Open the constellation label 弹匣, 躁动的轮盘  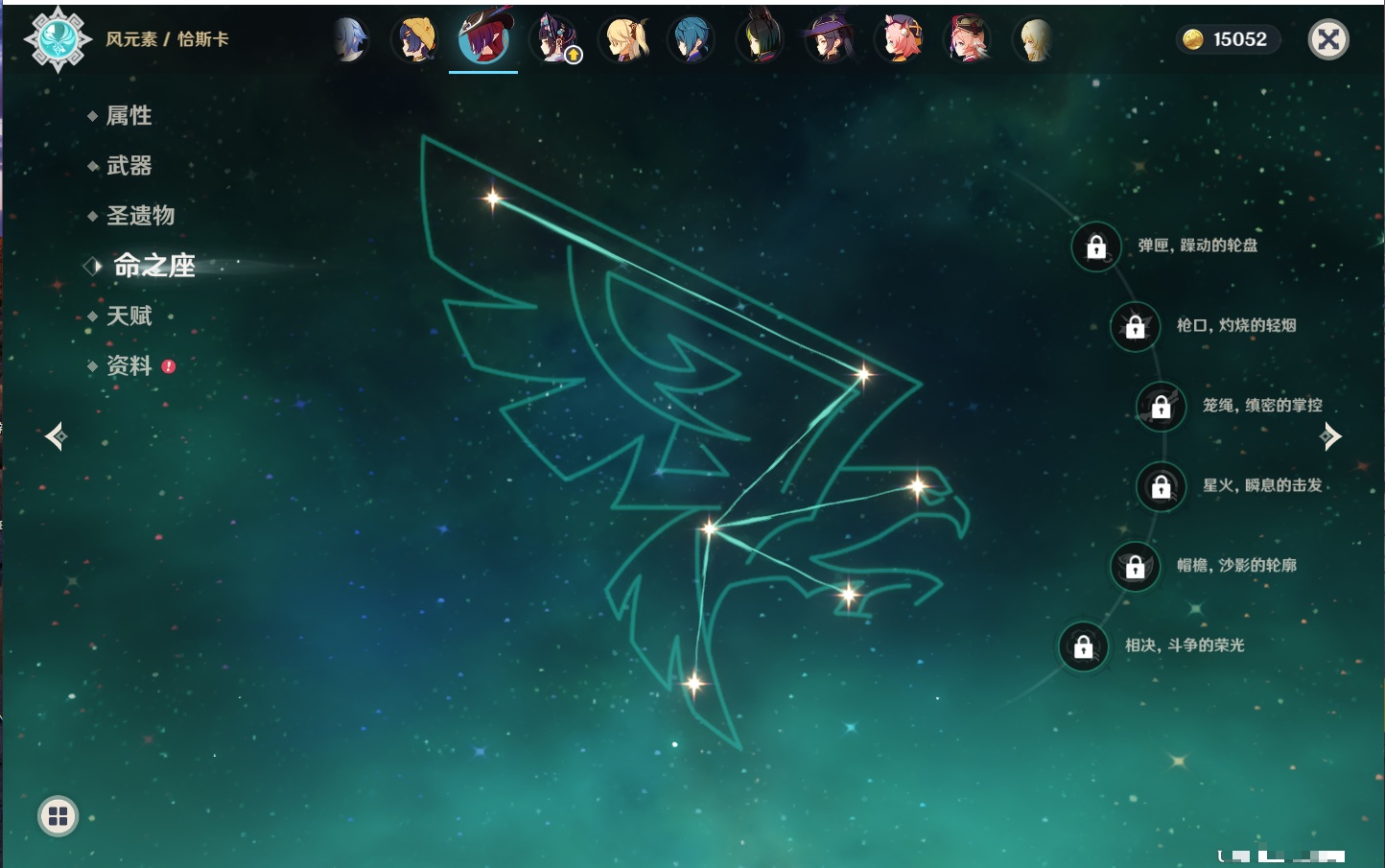point(1198,246)
